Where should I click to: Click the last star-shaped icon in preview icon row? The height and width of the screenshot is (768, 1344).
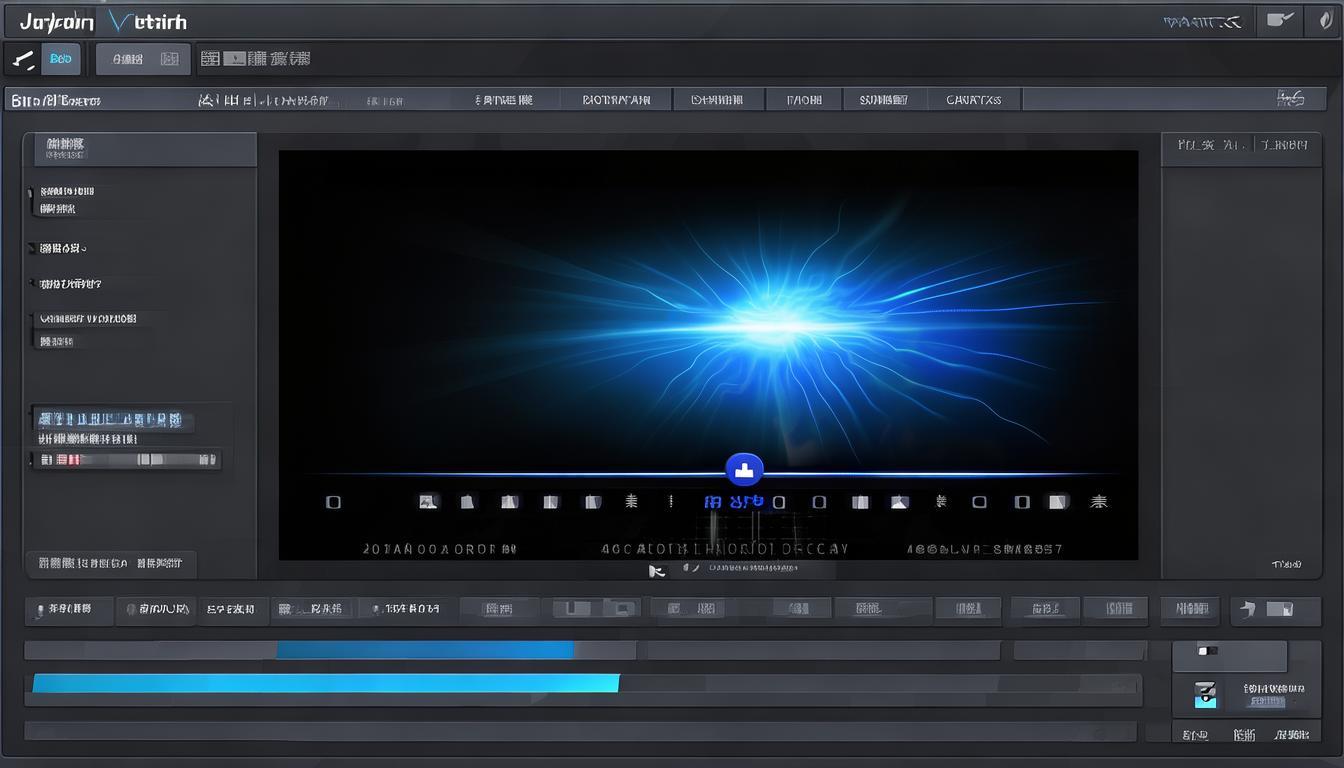[1099, 502]
